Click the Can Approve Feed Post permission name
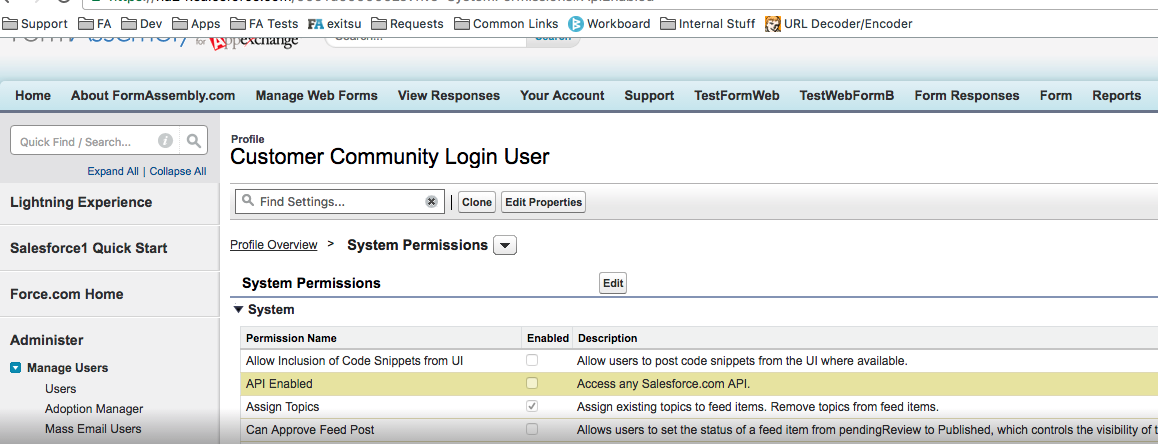Viewport: 1158px width, 444px height. (310, 430)
